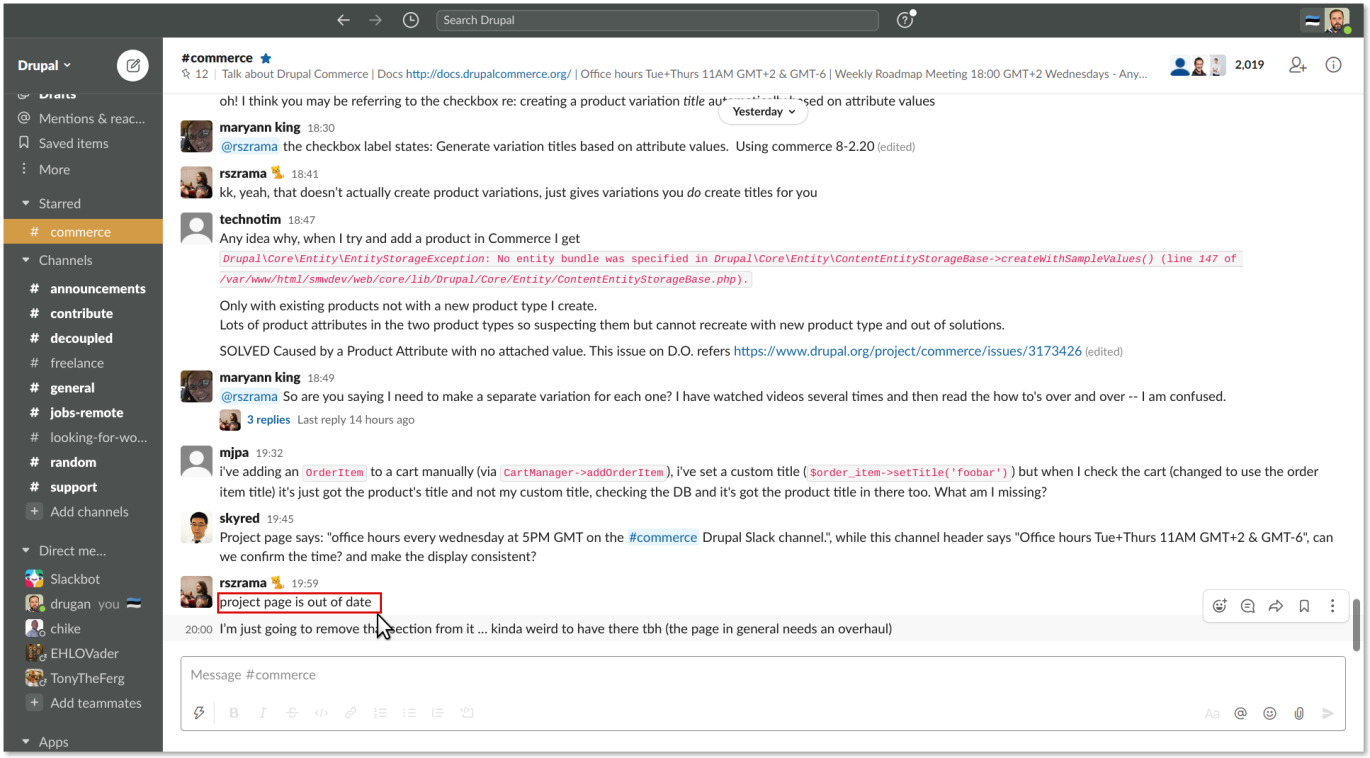Select the commerce channel in Starred
This screenshot has width=1370, height=758.
(82, 232)
